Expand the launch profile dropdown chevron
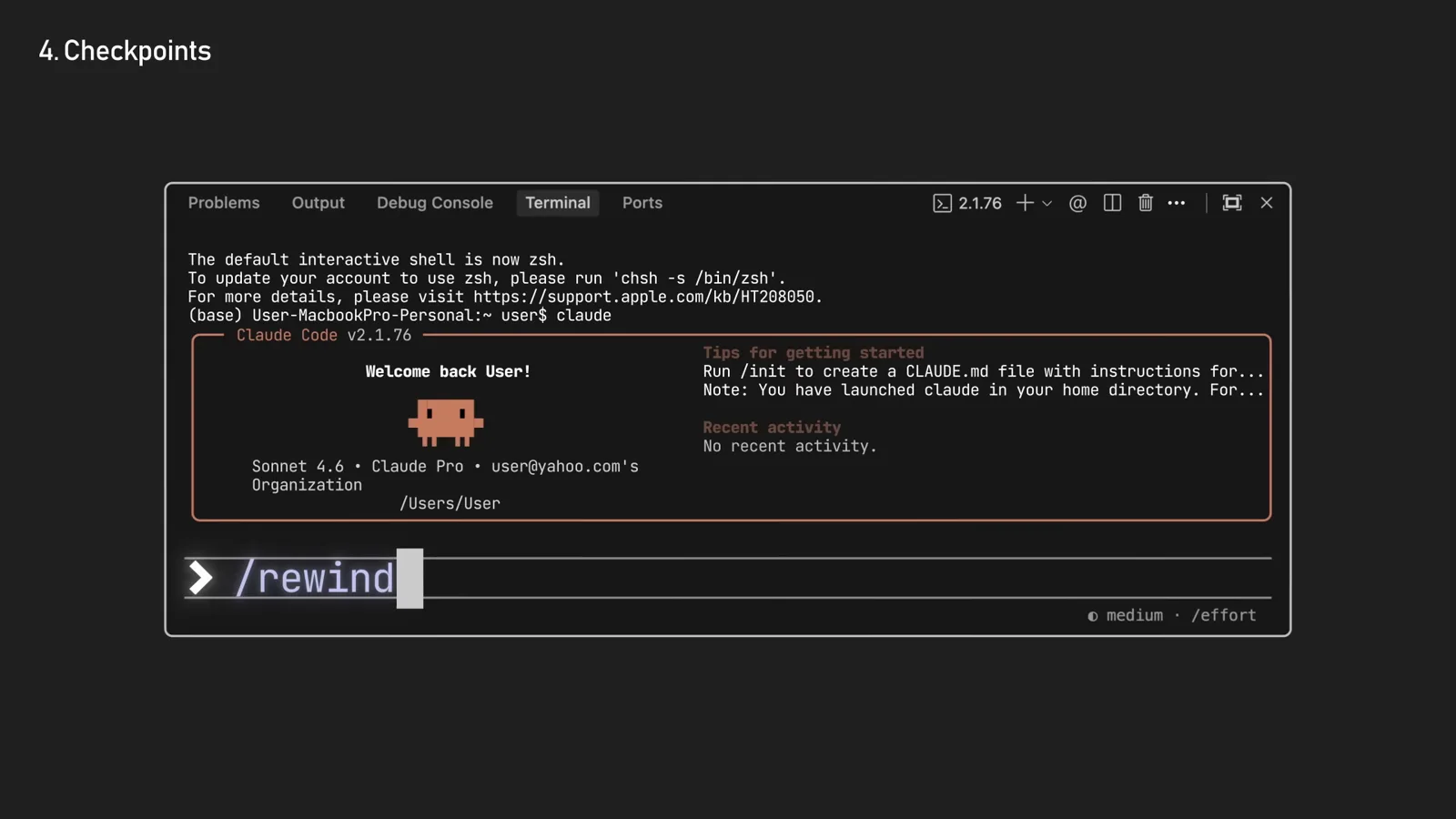 (1047, 204)
